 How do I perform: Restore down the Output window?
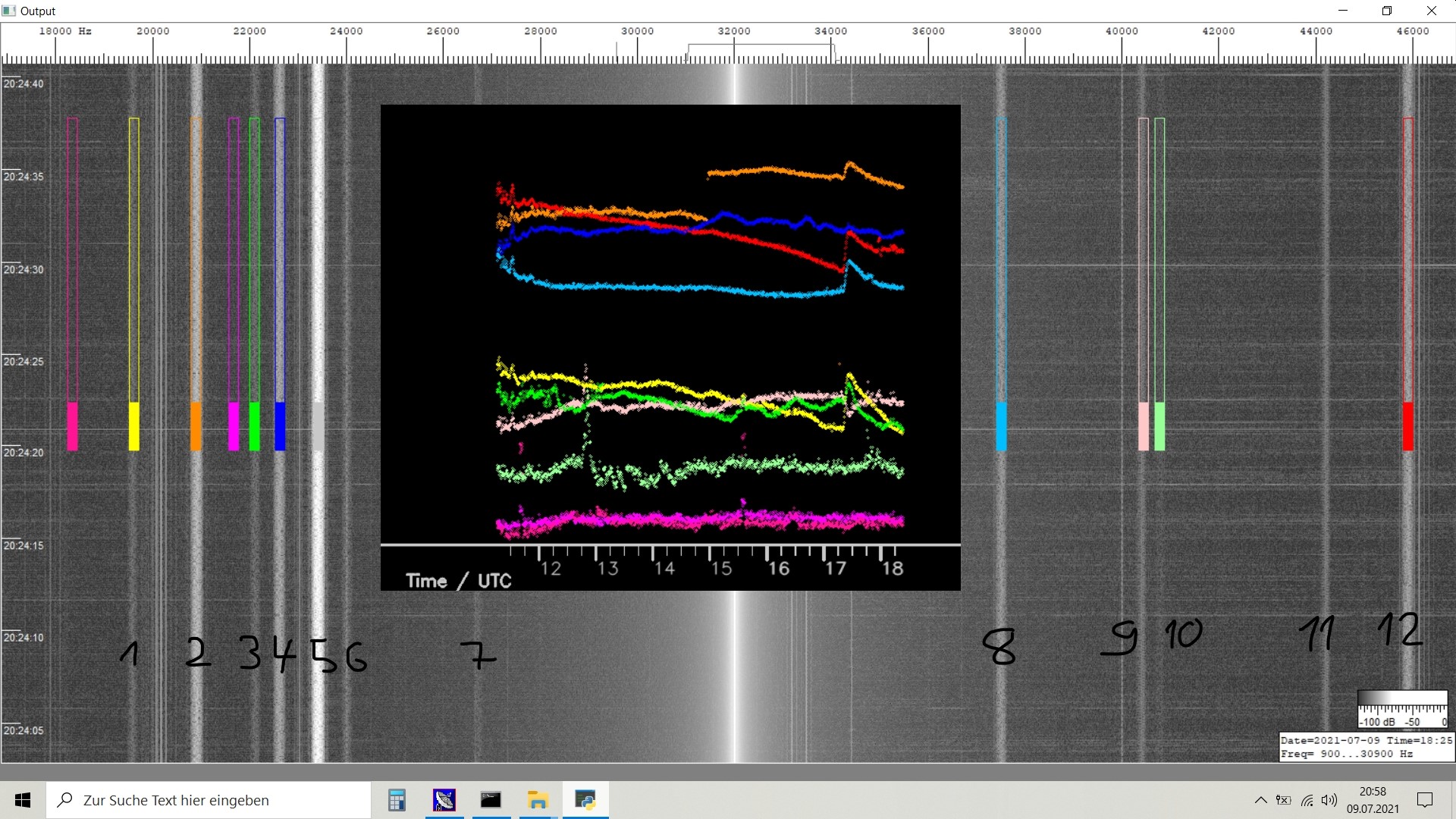point(1387,11)
